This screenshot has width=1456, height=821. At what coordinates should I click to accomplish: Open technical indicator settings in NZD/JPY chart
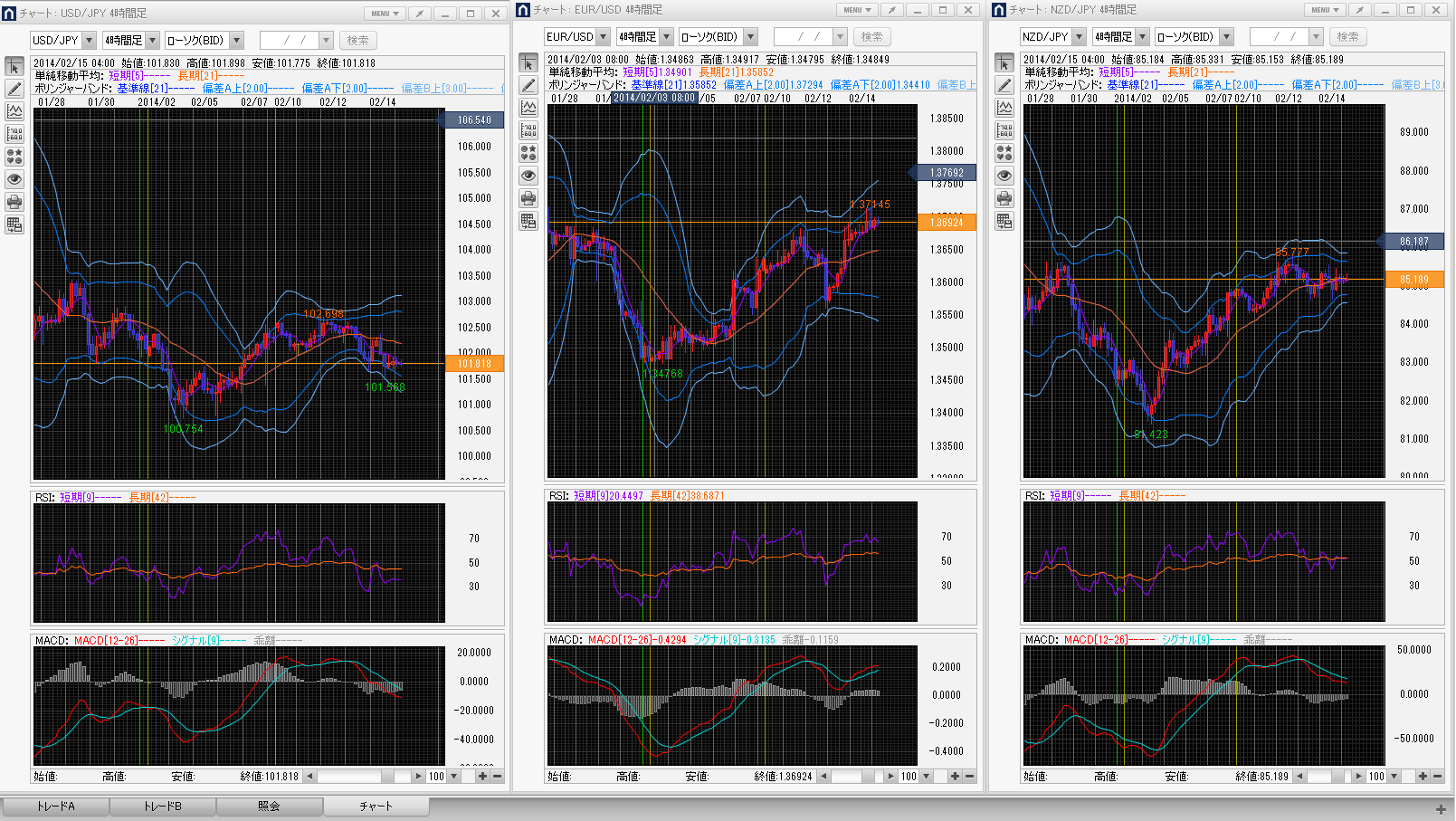tap(1004, 108)
